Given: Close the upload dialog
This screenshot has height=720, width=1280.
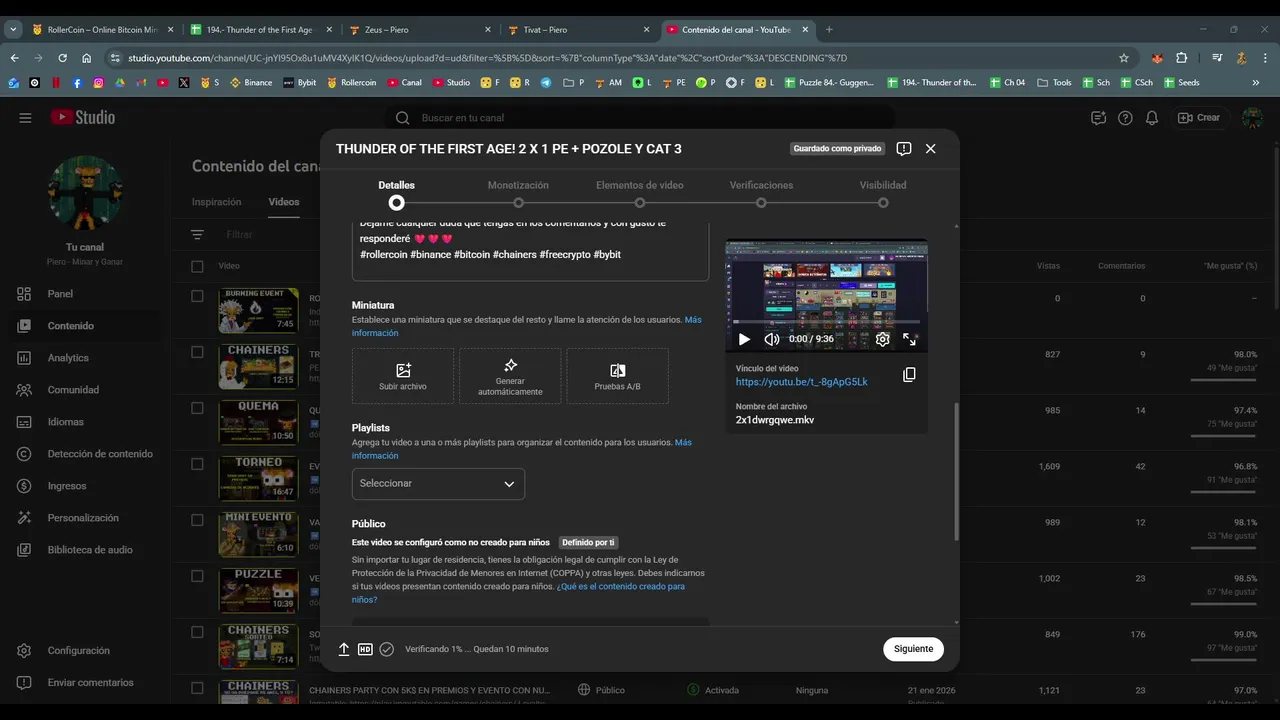Looking at the screenshot, I should (931, 149).
